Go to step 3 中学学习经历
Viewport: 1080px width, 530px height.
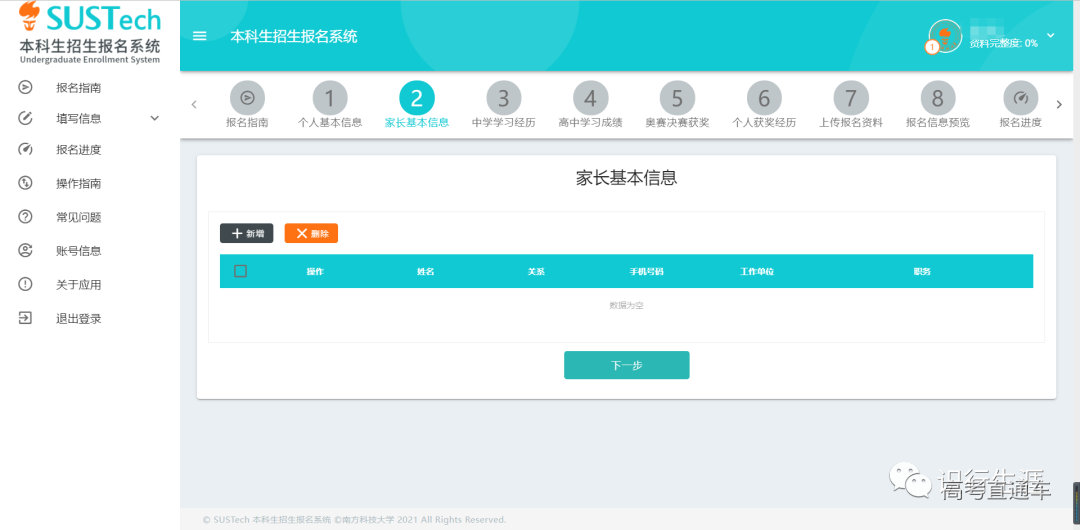click(x=503, y=105)
